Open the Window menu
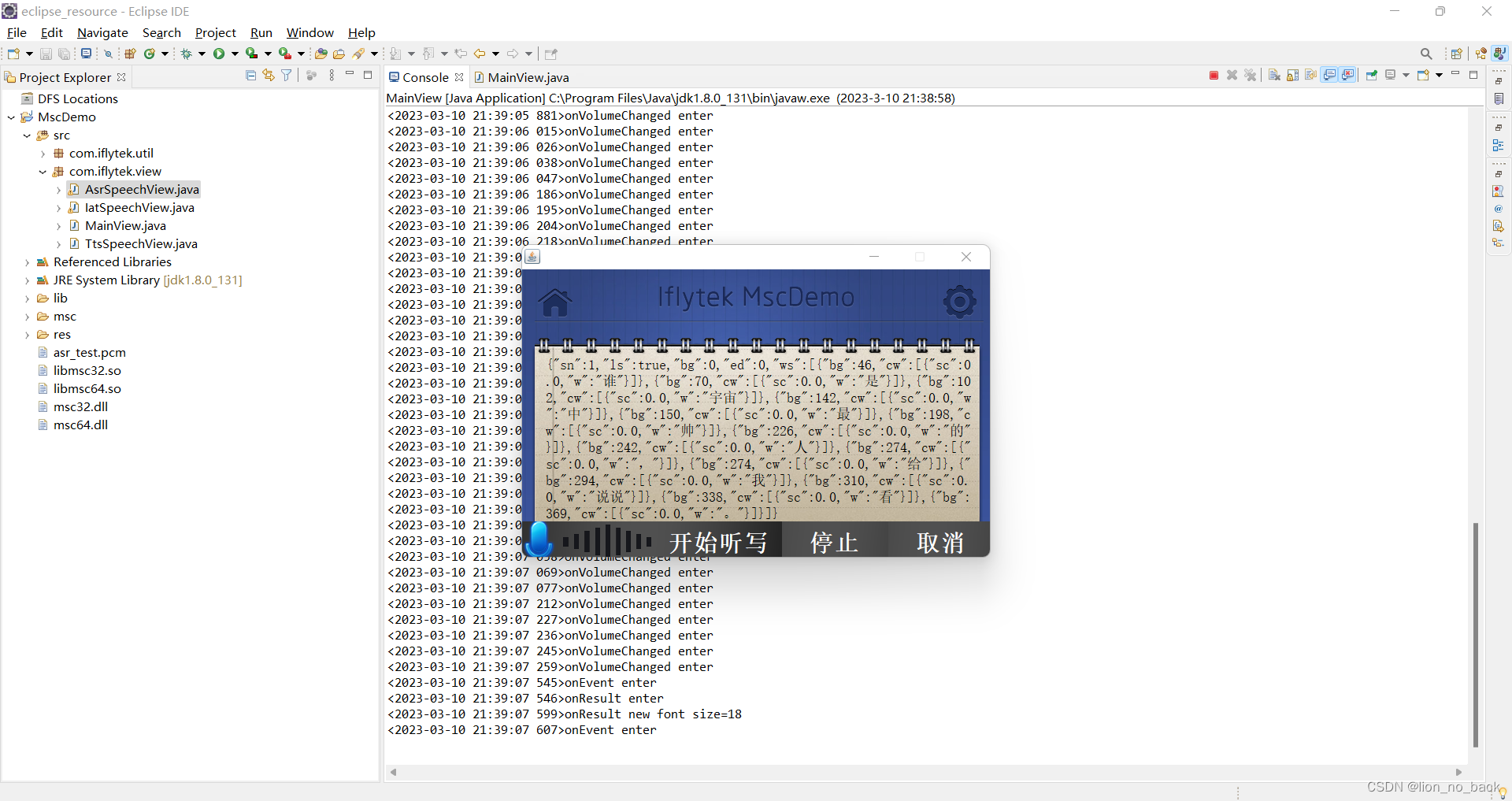 [x=309, y=32]
